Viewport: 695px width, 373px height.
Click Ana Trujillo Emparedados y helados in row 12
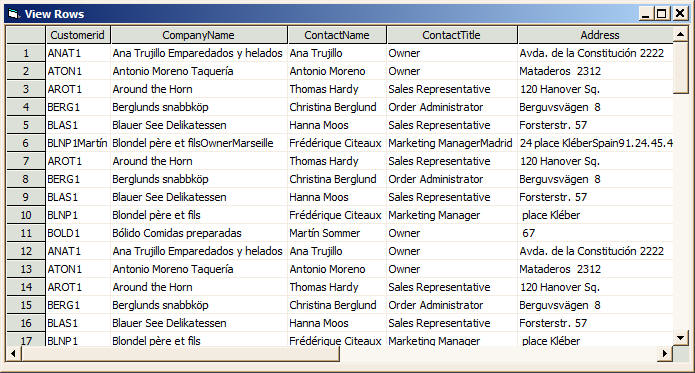coord(199,251)
